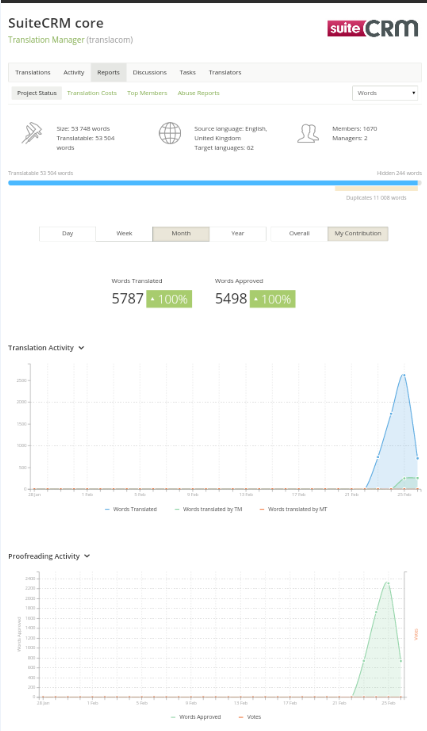Toggle Words translated by MT legend
The width and height of the screenshot is (427, 731).
tap(293, 509)
